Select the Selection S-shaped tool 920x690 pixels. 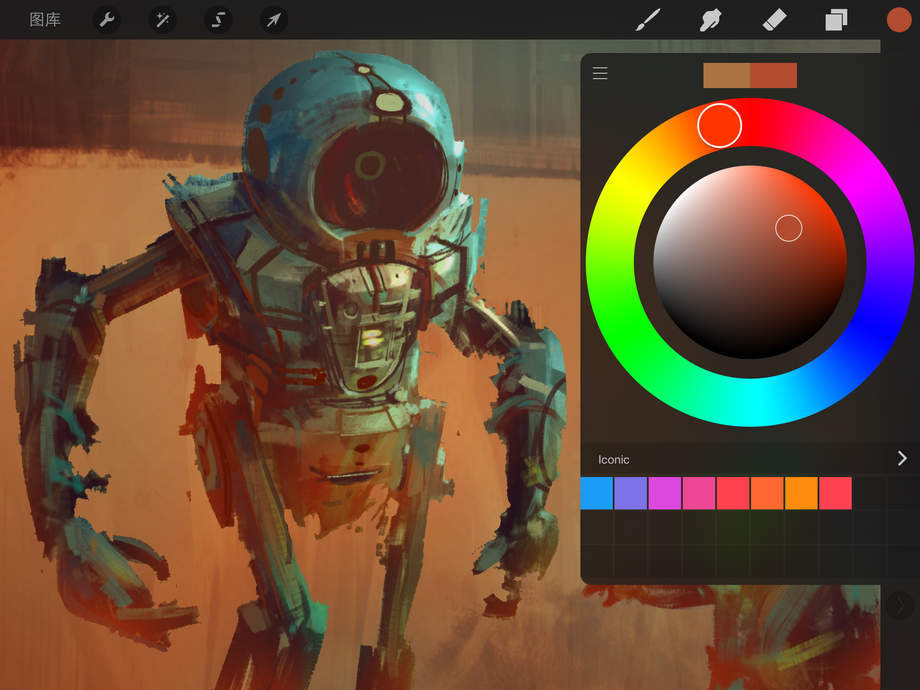218,20
